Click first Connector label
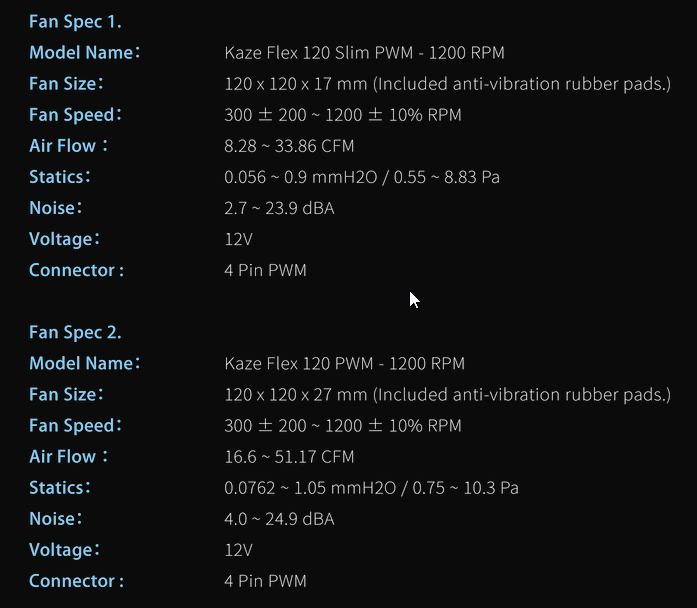Screen dimensions: 697x608 [x=76, y=270]
